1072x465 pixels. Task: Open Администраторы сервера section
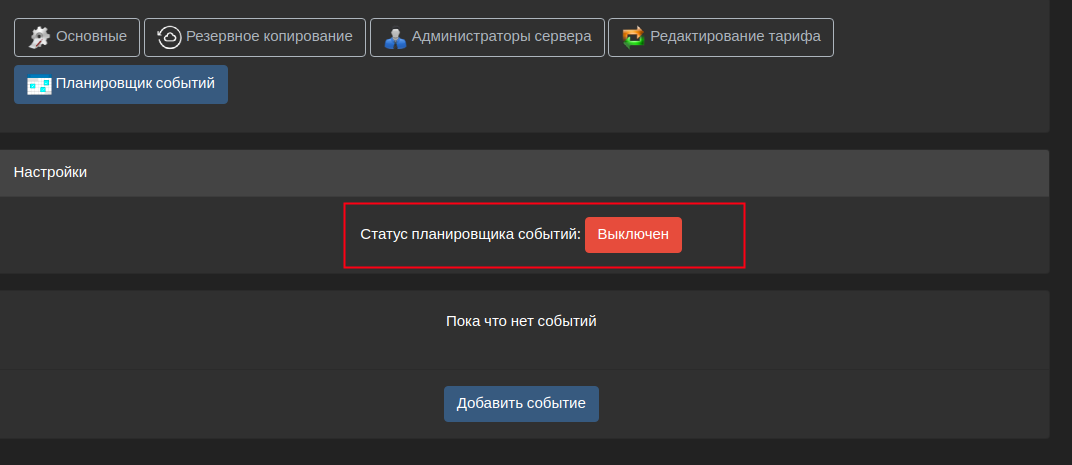pos(487,37)
